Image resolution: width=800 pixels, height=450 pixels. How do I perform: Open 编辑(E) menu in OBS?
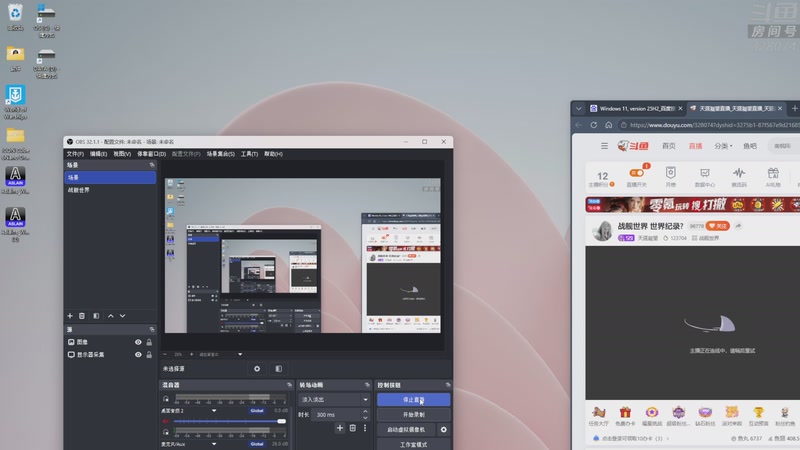[98, 154]
